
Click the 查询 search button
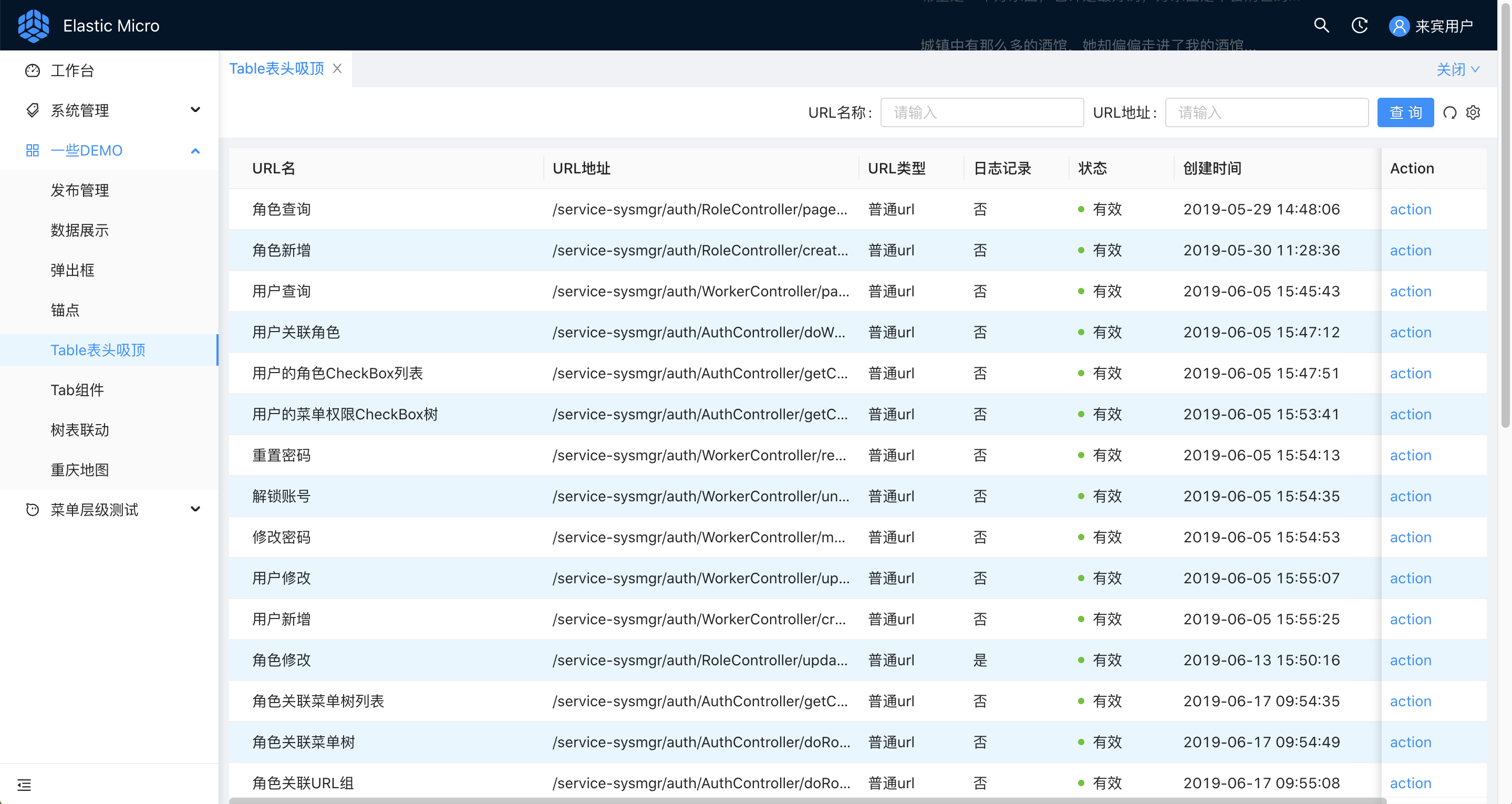point(1405,112)
